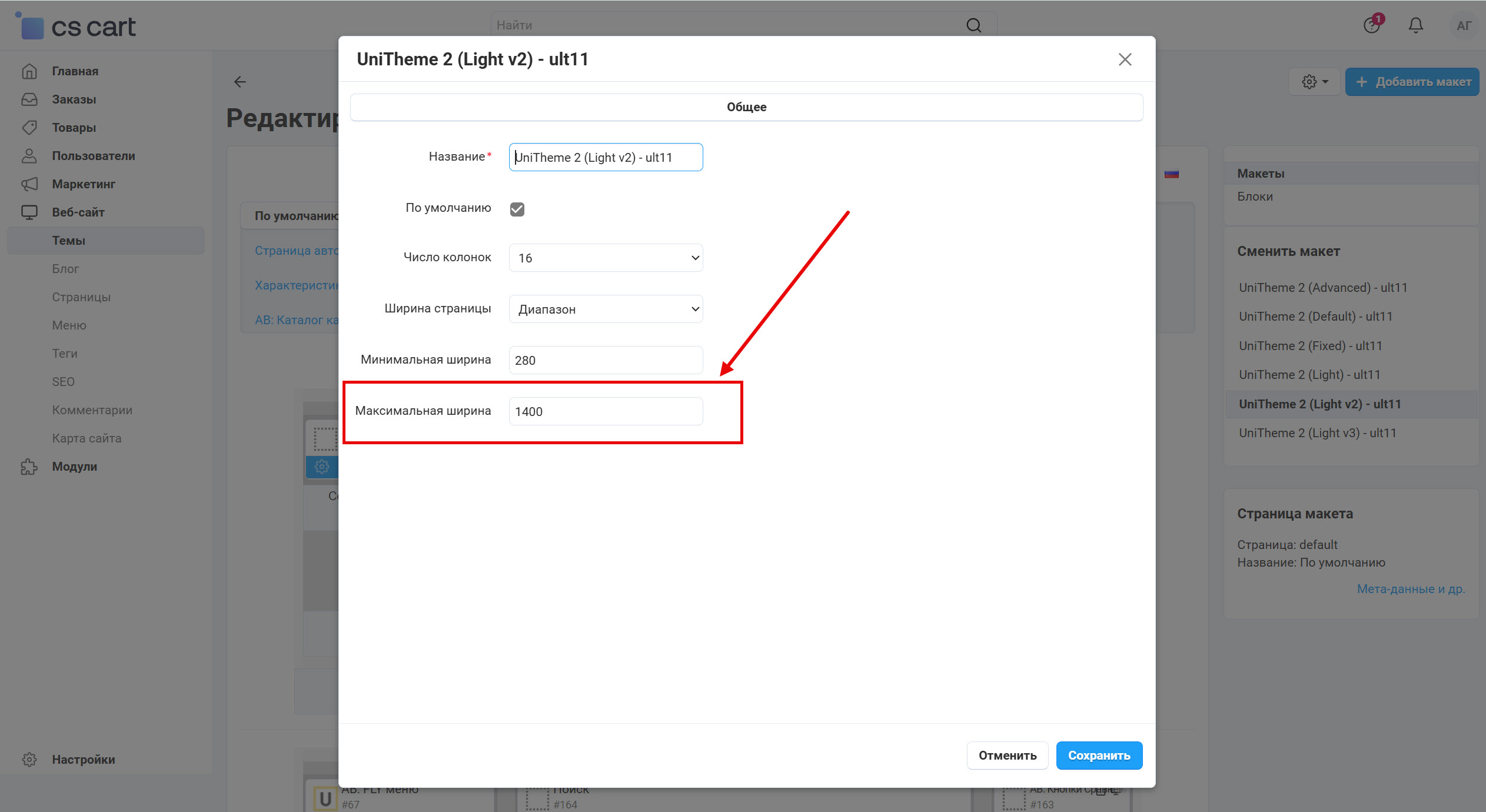The height and width of the screenshot is (812, 1486).
Task: Switch to the Общее tab
Action: 746,107
